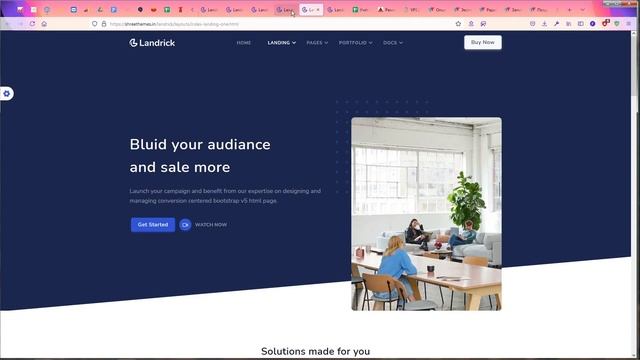The image size is (640, 360).
Task: Click the heading 'Solutions made for you'
Action: coord(316,351)
